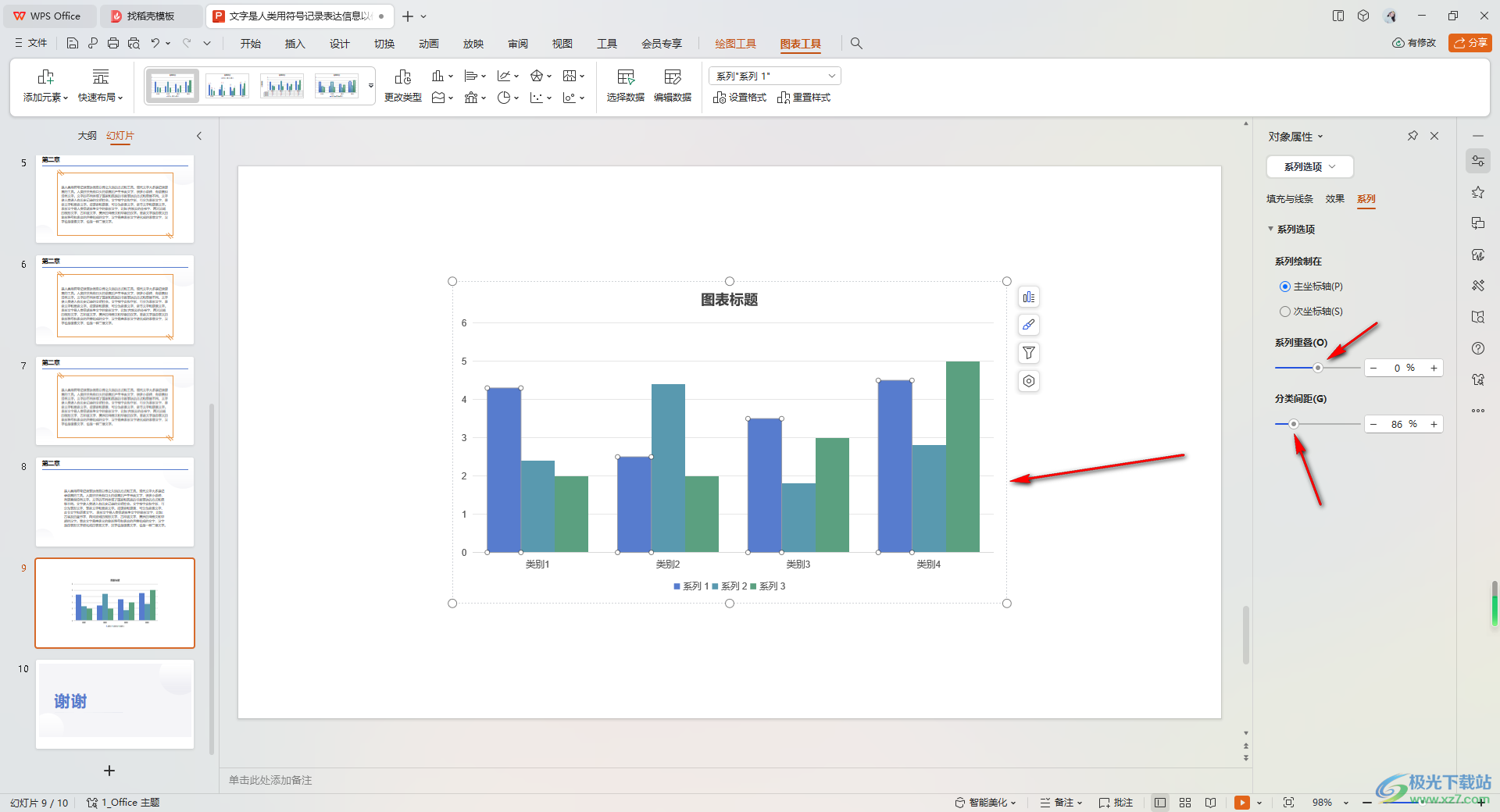Expand the chart styles gallery arrow

tap(370, 86)
